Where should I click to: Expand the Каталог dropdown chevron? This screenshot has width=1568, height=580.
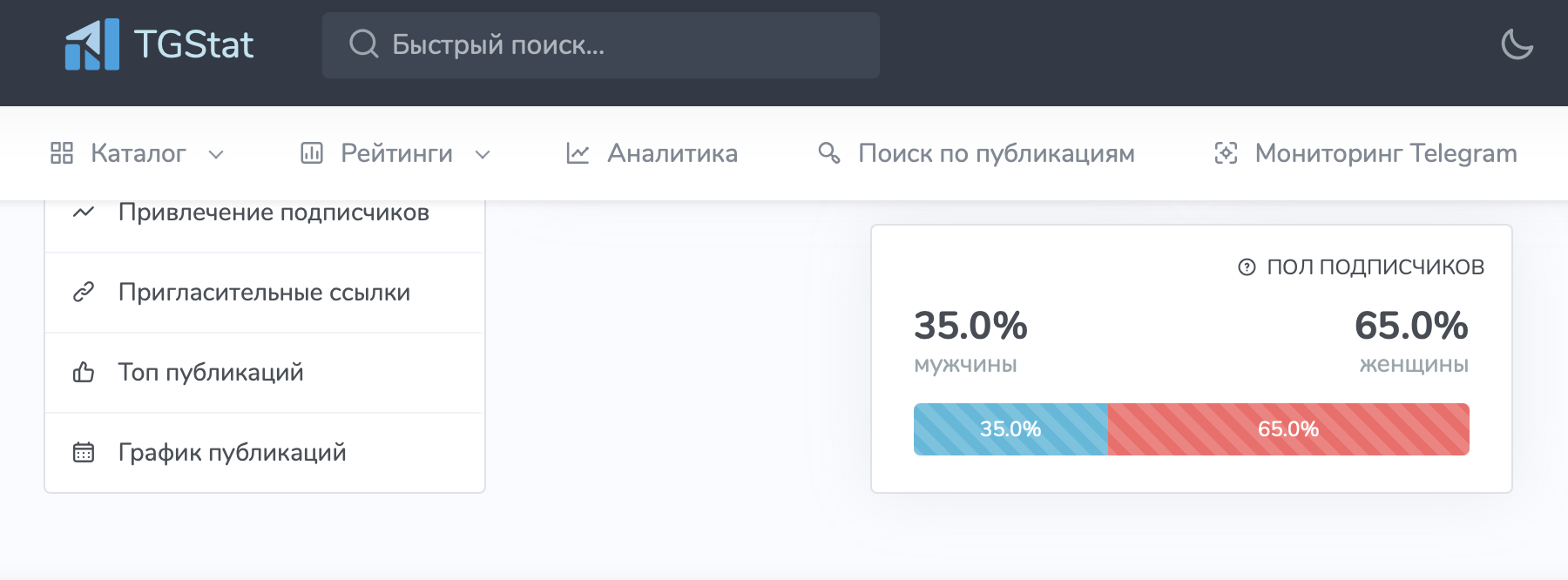click(216, 155)
